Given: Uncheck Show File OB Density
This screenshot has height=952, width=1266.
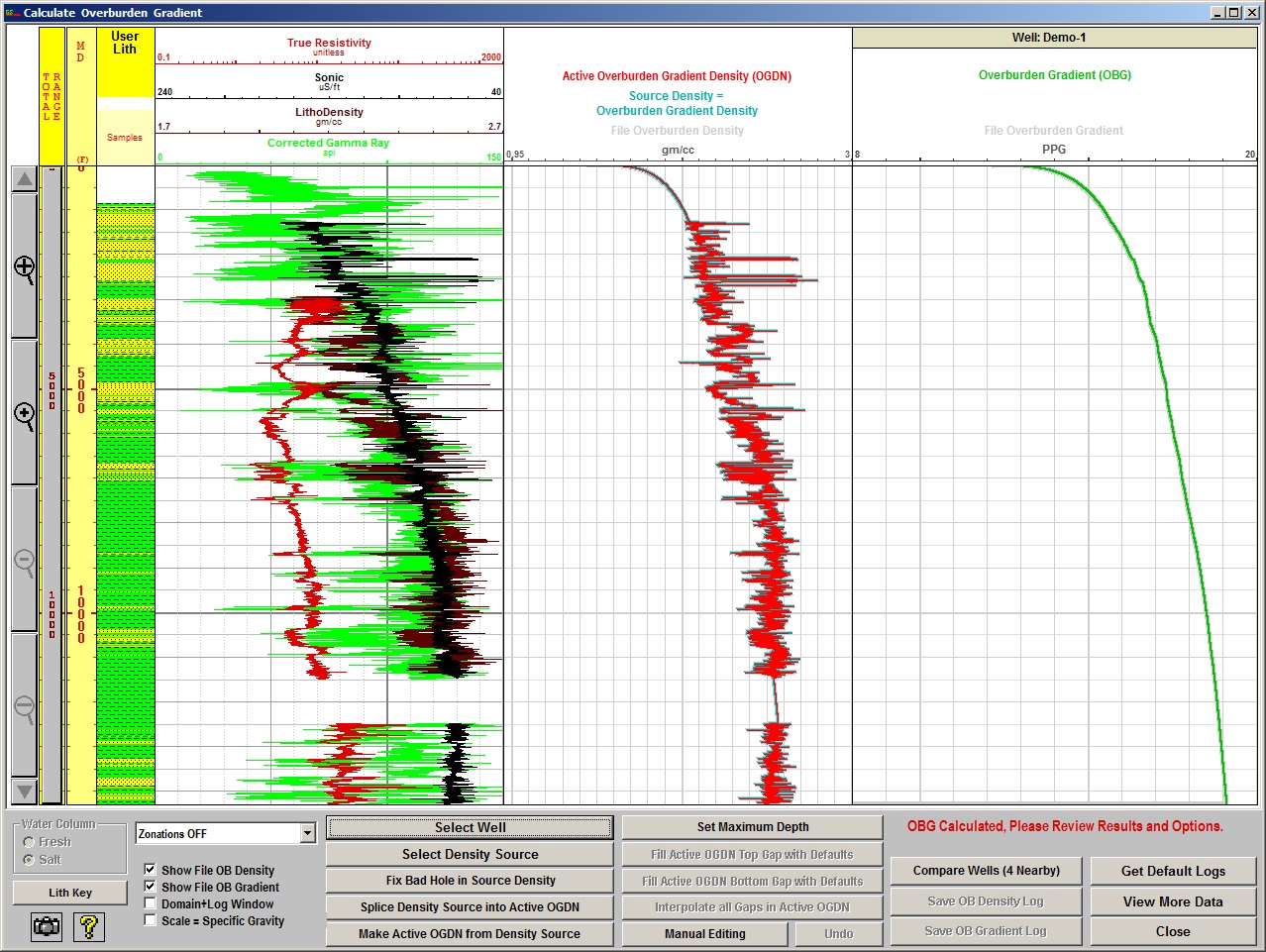Looking at the screenshot, I should pos(151,870).
